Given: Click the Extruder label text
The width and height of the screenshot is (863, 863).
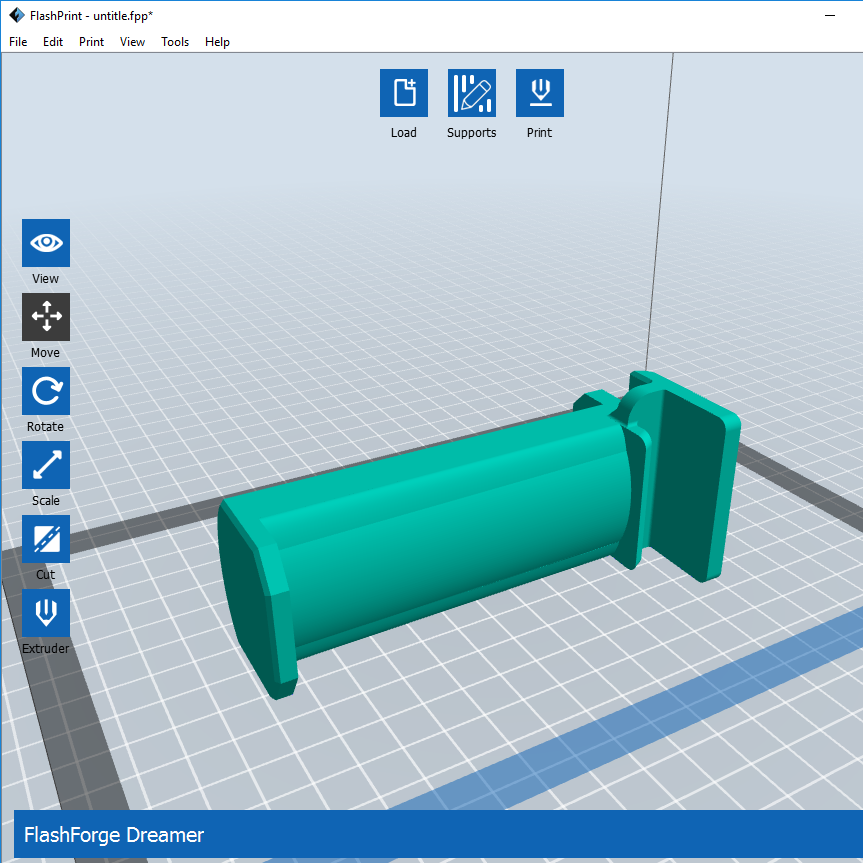Looking at the screenshot, I should click(46, 648).
